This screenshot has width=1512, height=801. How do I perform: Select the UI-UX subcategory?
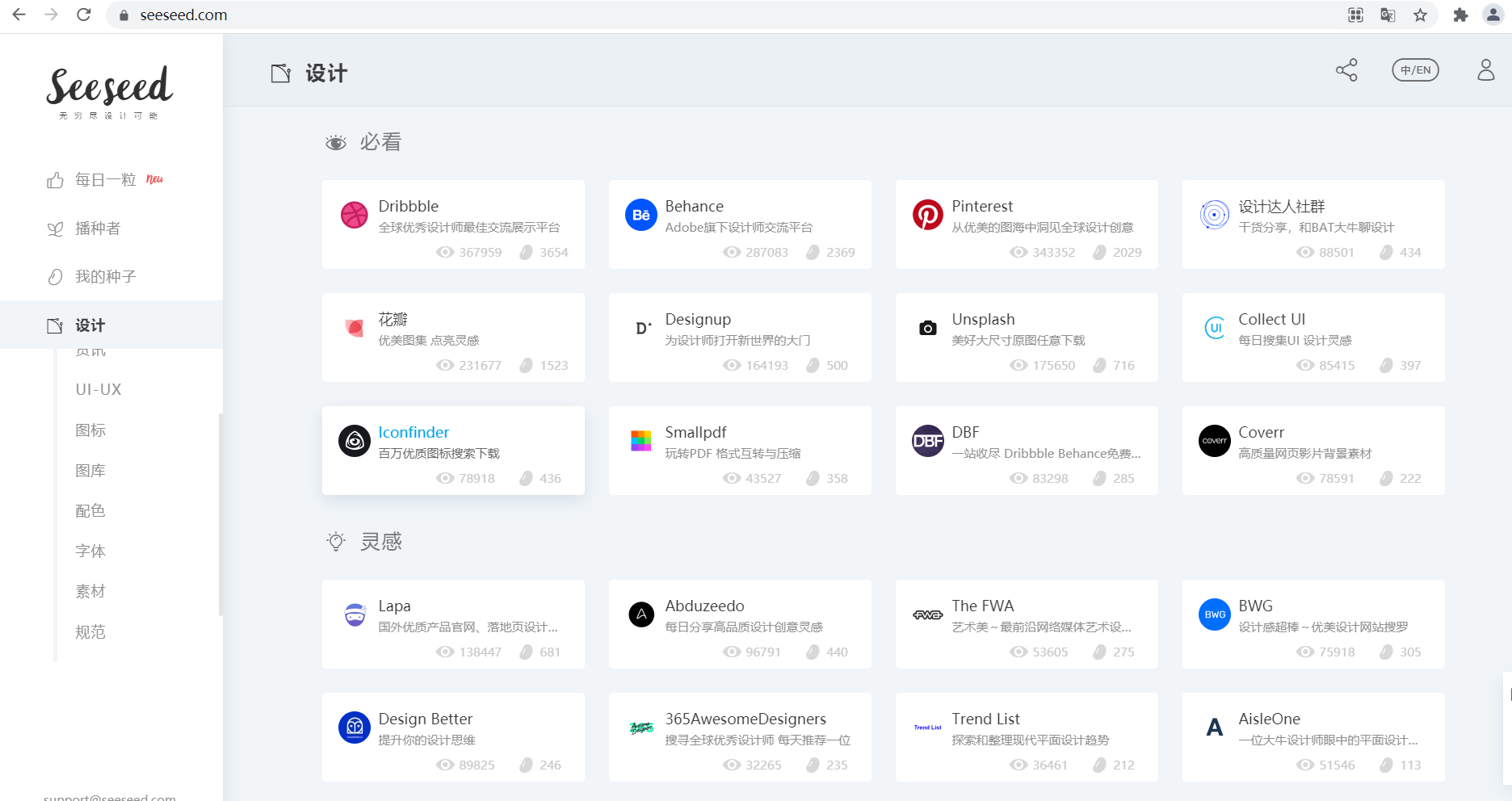99,389
